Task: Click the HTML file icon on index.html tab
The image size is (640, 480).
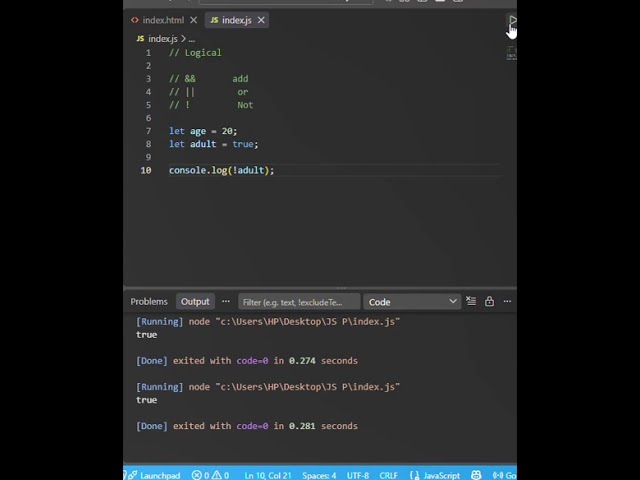Action: click(x=135, y=20)
